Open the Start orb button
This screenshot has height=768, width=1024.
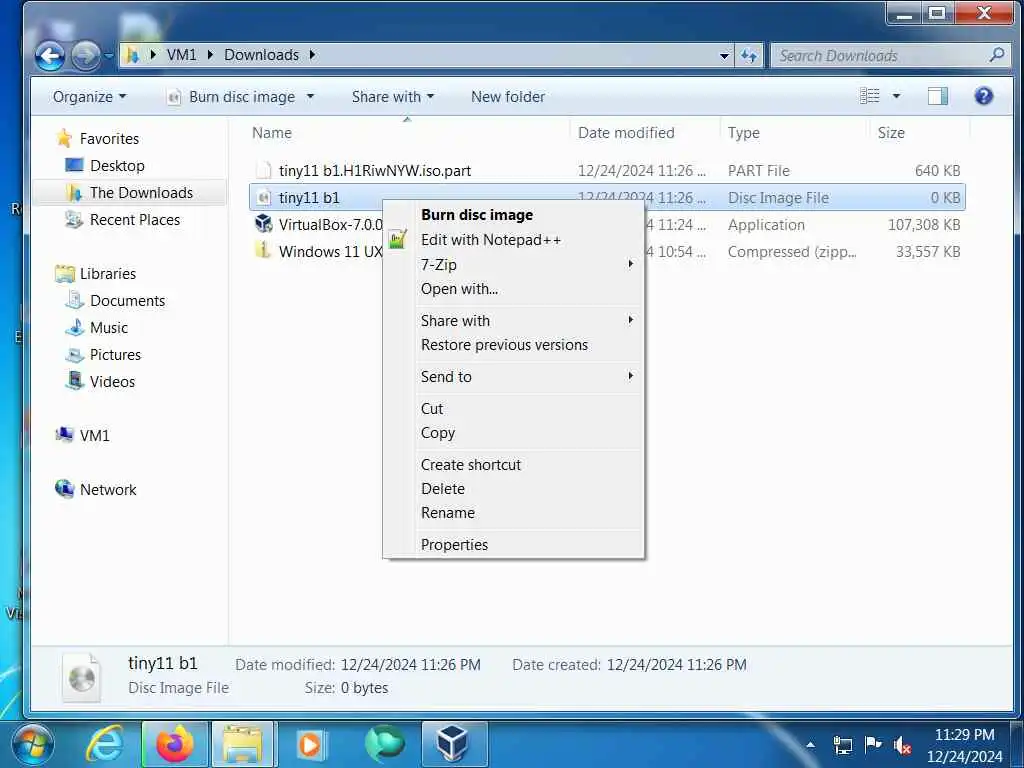[33, 744]
